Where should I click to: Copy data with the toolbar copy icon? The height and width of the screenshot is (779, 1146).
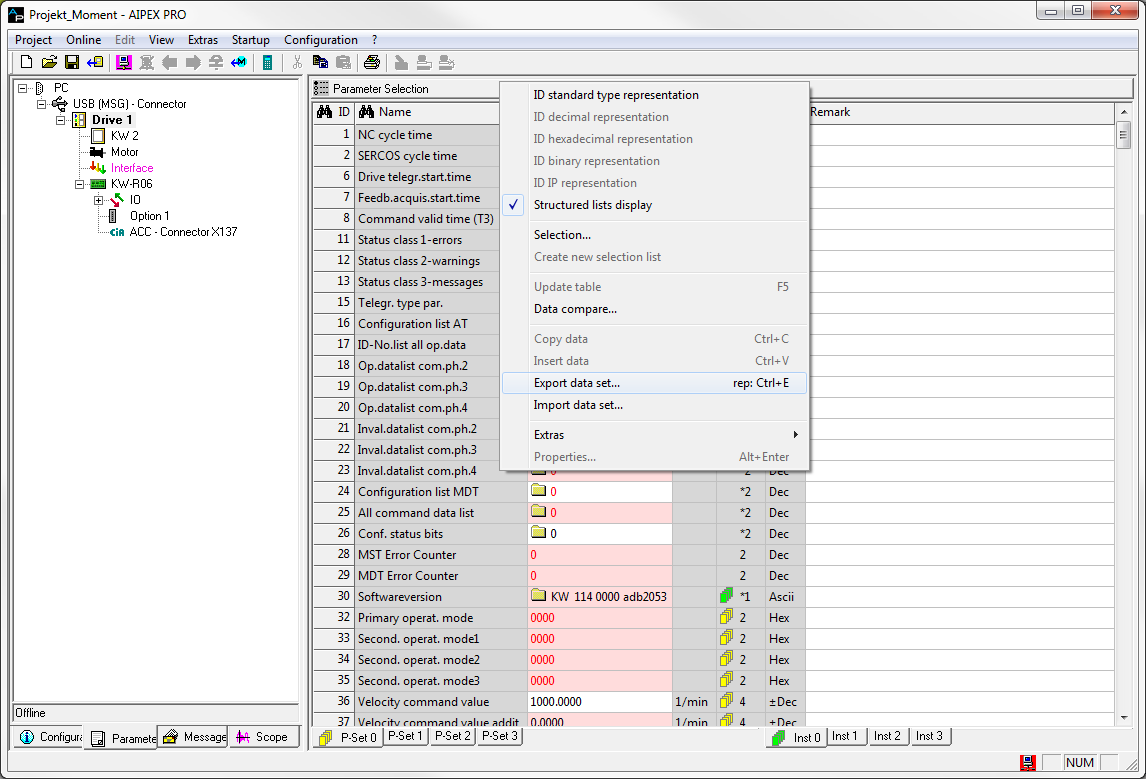pos(321,62)
